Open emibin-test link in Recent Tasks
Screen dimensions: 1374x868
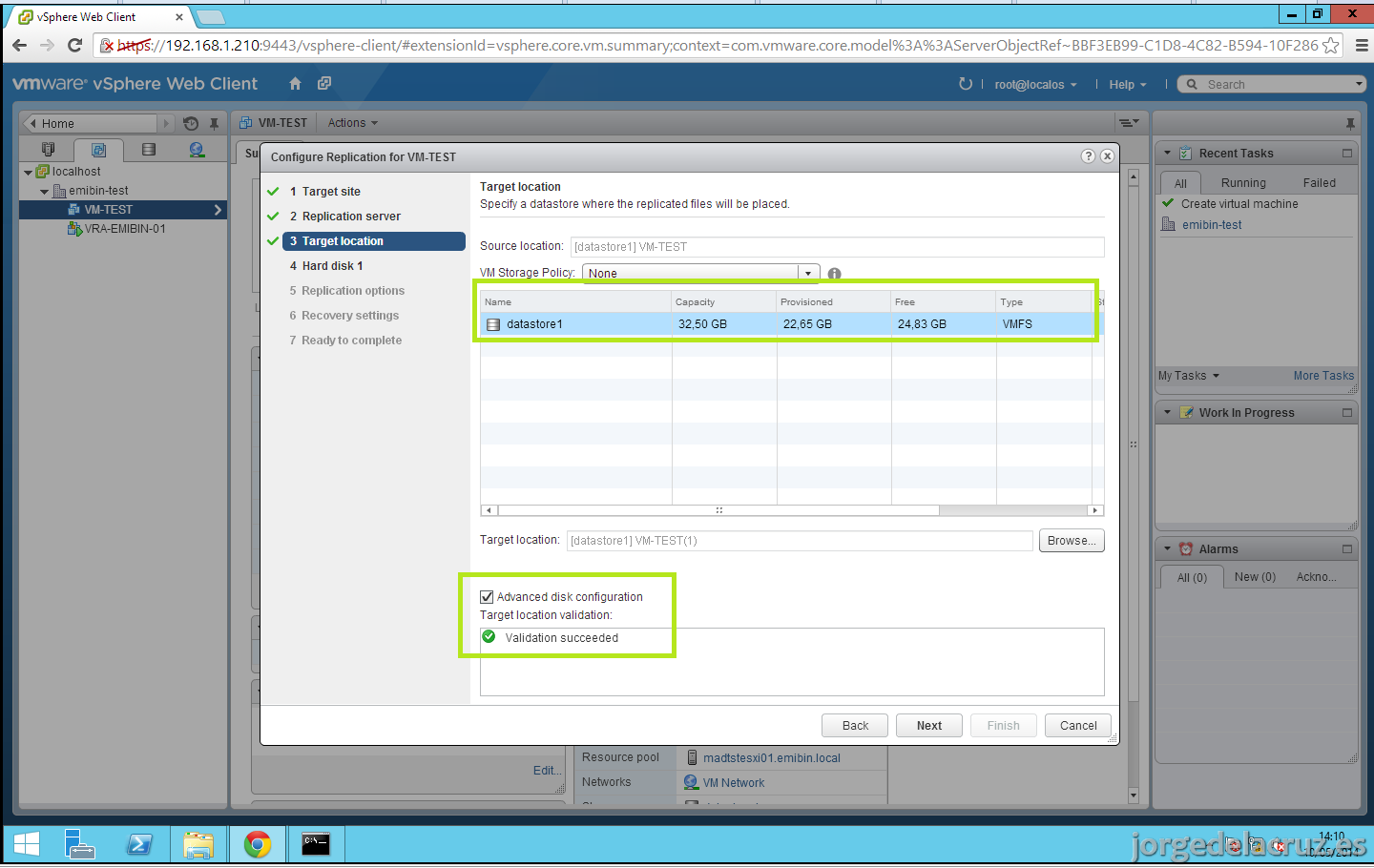[1212, 225]
